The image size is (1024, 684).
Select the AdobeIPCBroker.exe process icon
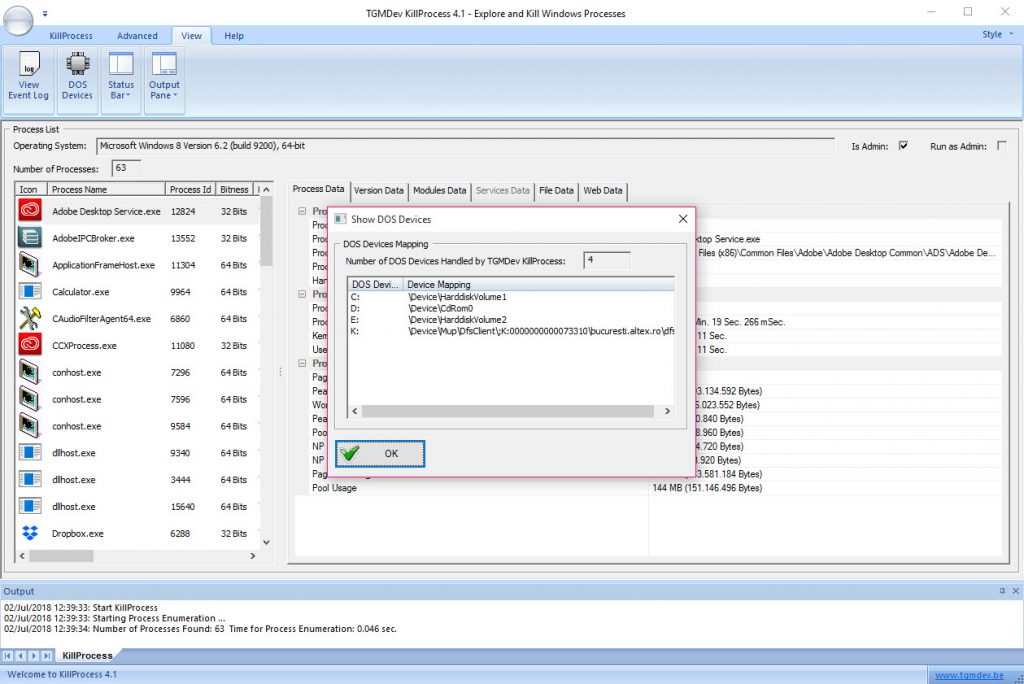click(x=30, y=238)
